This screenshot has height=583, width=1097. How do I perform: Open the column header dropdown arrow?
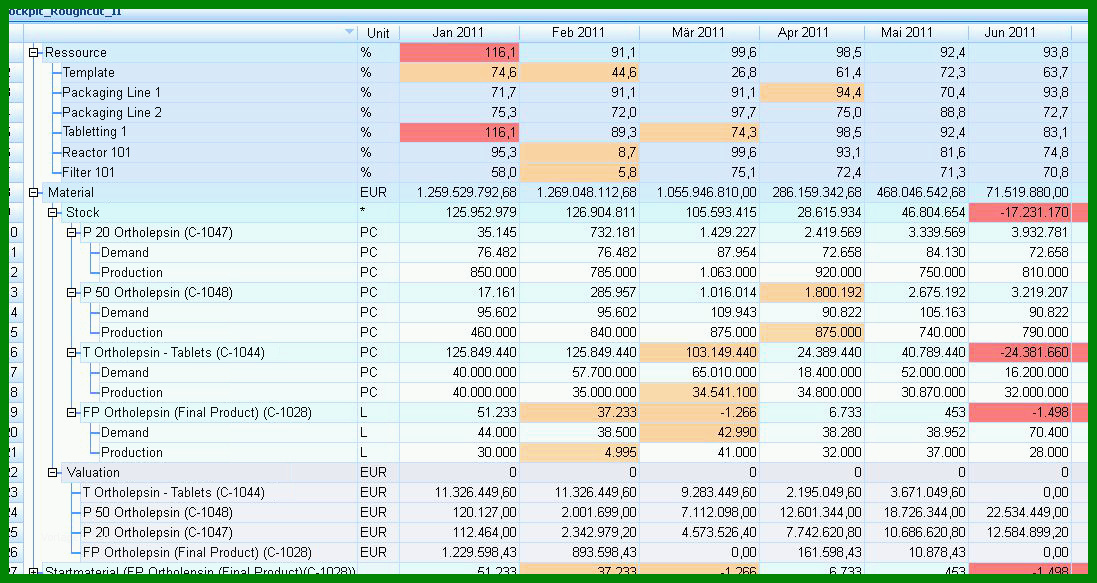click(x=350, y=32)
